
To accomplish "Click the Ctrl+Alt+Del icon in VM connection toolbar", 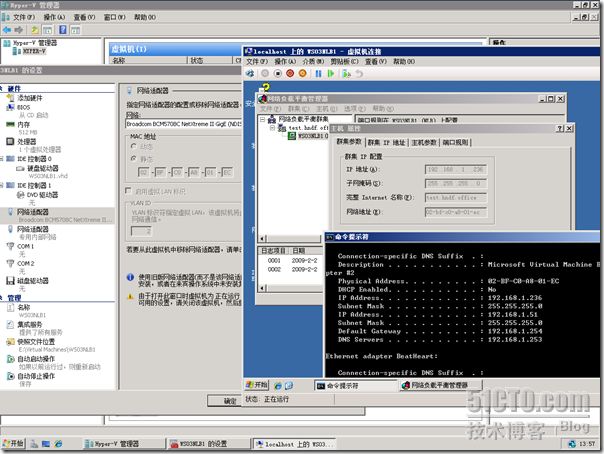I will pyautogui.click(x=250, y=73).
